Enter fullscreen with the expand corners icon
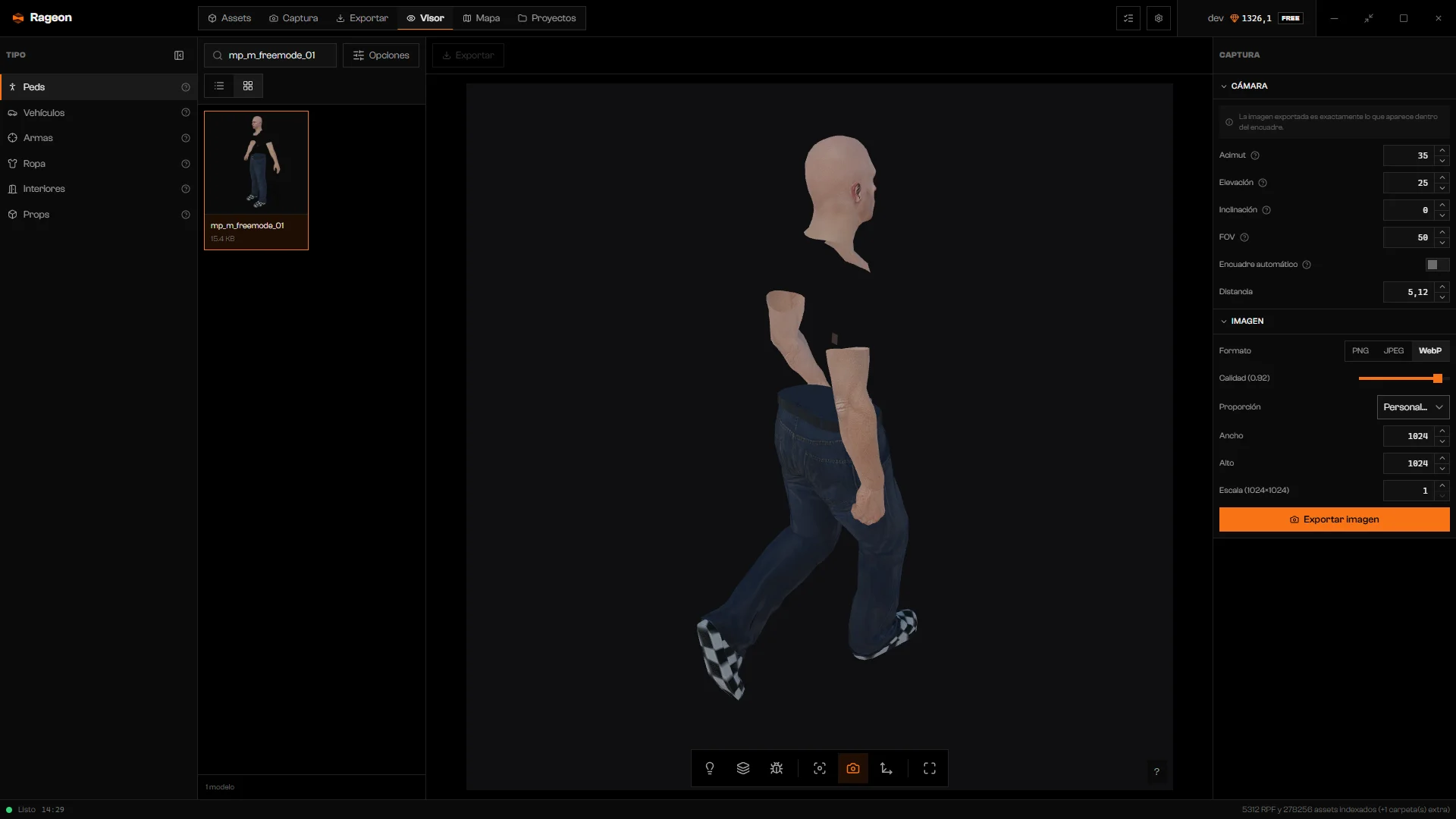The height and width of the screenshot is (819, 1456). coord(930,768)
